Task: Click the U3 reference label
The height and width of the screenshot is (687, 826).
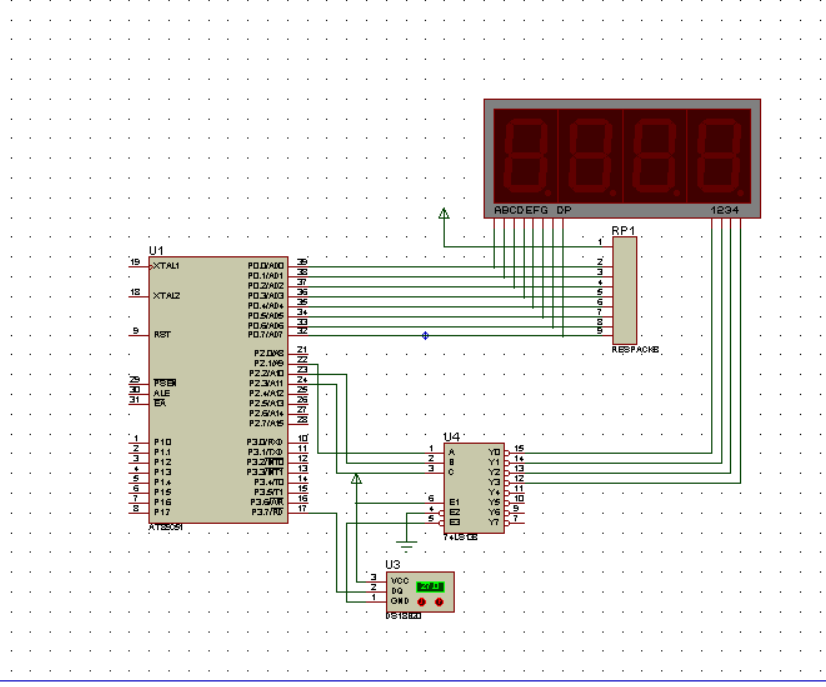Action: tap(393, 565)
